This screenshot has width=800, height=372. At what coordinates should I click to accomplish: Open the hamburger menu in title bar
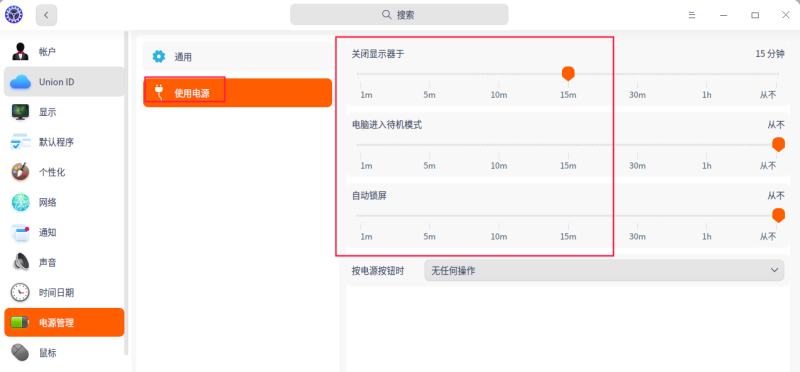(692, 15)
